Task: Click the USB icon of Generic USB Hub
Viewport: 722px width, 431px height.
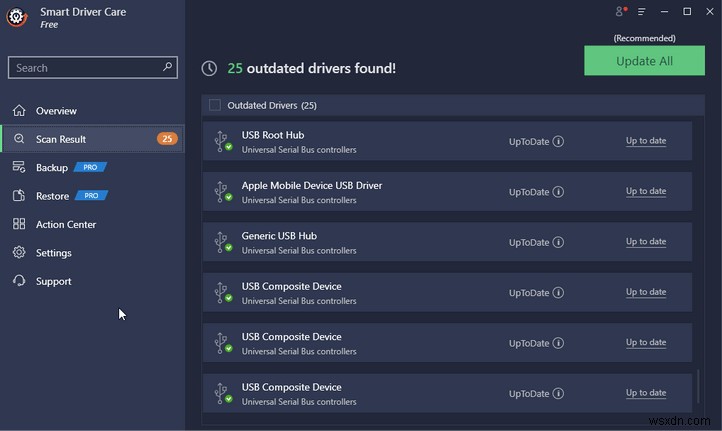Action: [223, 242]
